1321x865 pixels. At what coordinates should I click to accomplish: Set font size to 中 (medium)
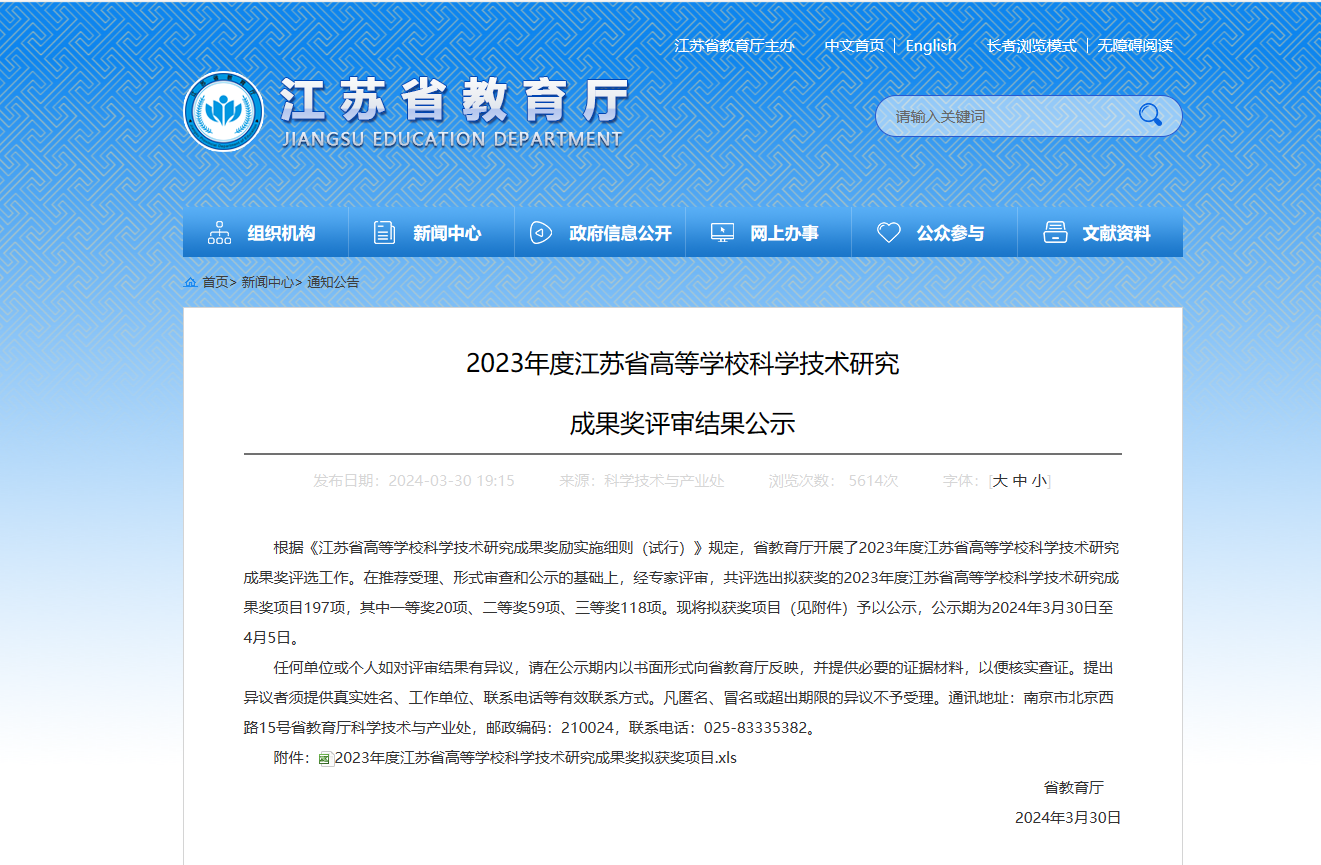(1020, 481)
